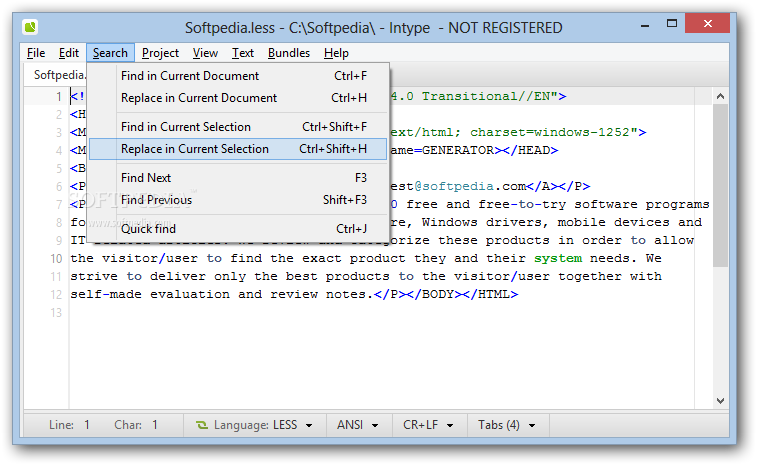757x465 pixels.
Task: Switch to the Softpedia.less document tab
Action: click(58, 75)
